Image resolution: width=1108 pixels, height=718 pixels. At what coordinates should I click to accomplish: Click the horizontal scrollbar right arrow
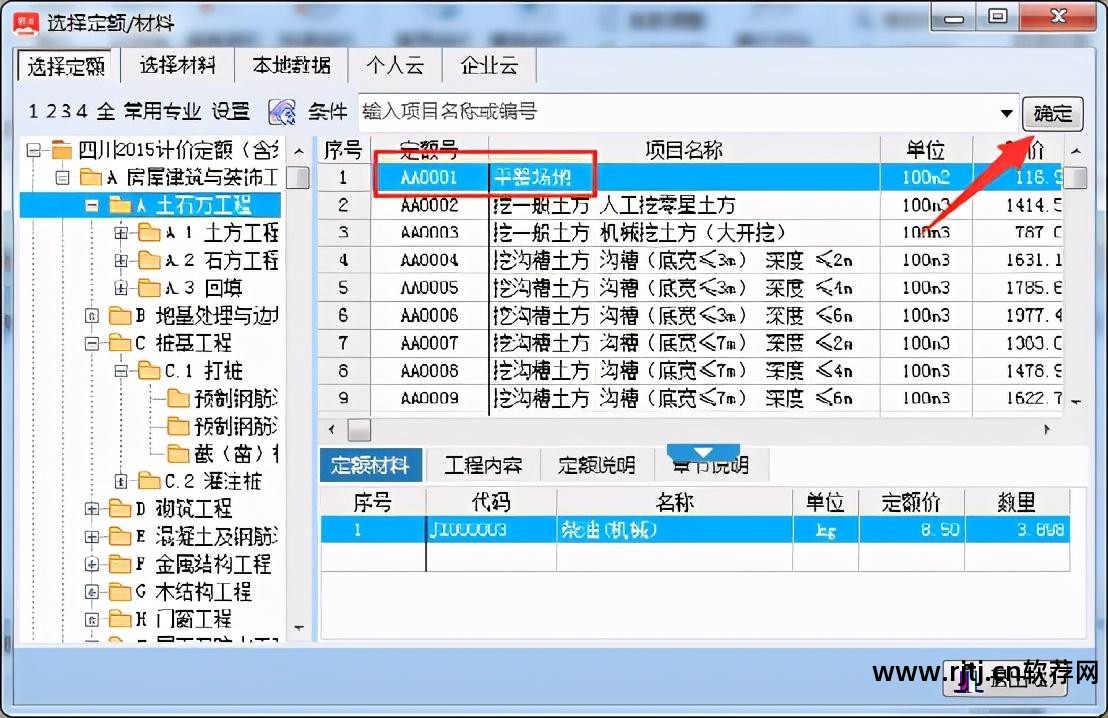(x=1047, y=429)
